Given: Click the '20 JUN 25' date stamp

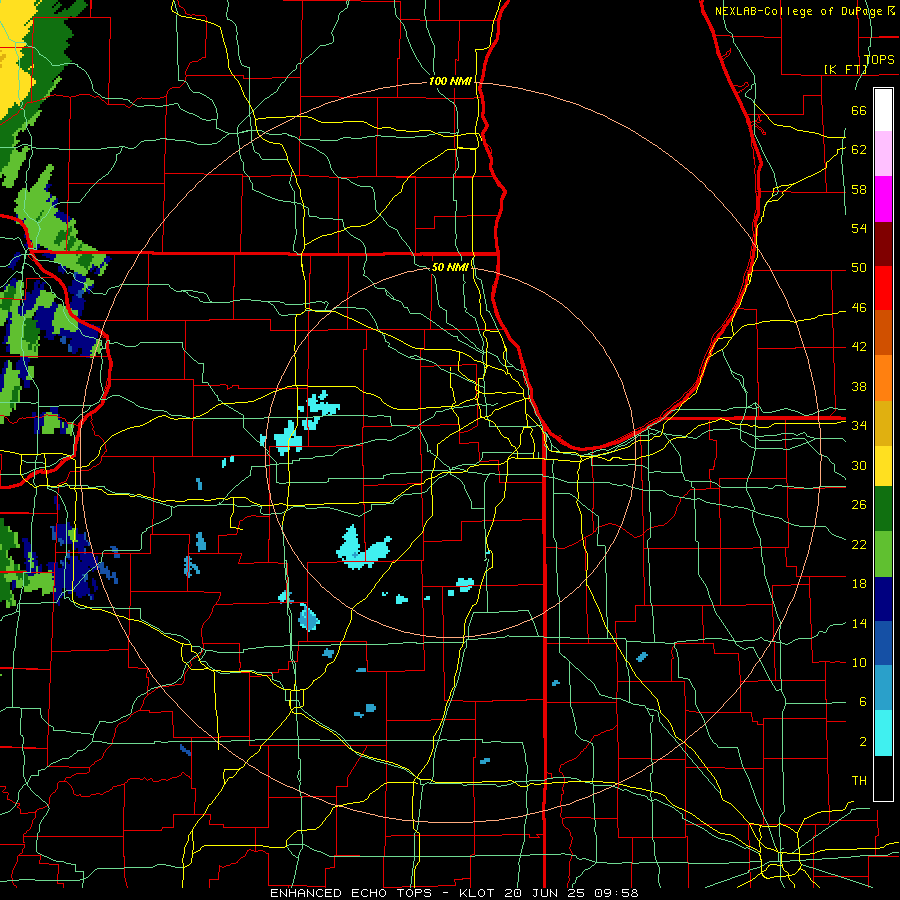Looking at the screenshot, I should [546, 893].
